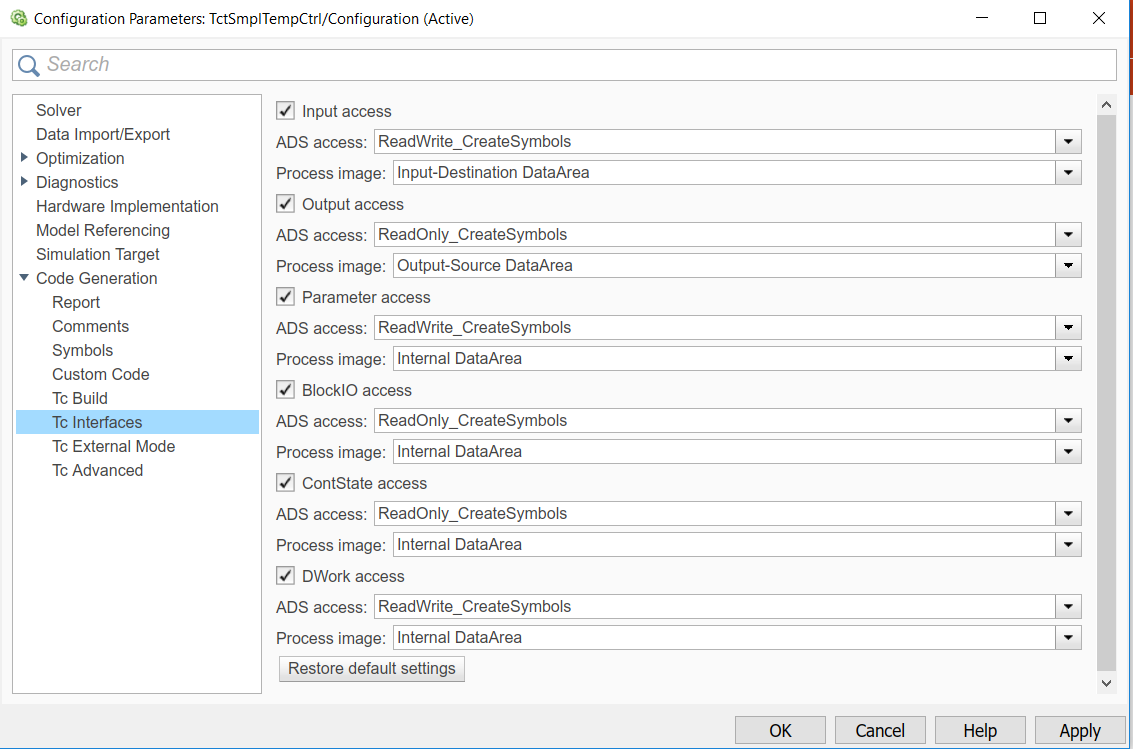This screenshot has height=749, width=1133.
Task: Toggle the BlockIO access checkbox
Action: pyautogui.click(x=285, y=390)
